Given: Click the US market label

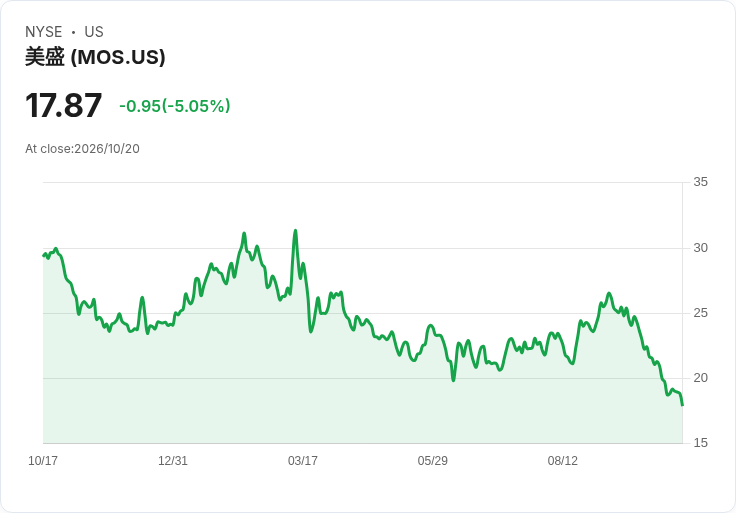Looking at the screenshot, I should (x=94, y=32).
